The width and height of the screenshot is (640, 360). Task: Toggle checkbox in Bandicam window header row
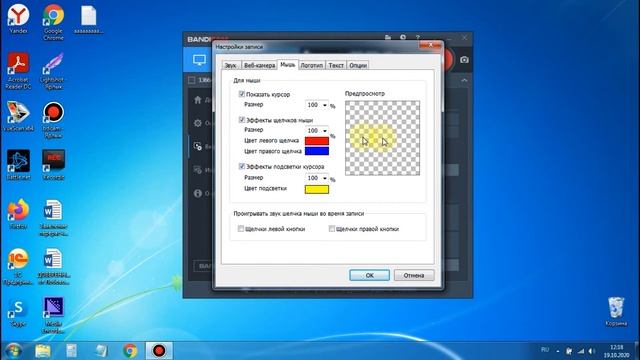(x=191, y=80)
